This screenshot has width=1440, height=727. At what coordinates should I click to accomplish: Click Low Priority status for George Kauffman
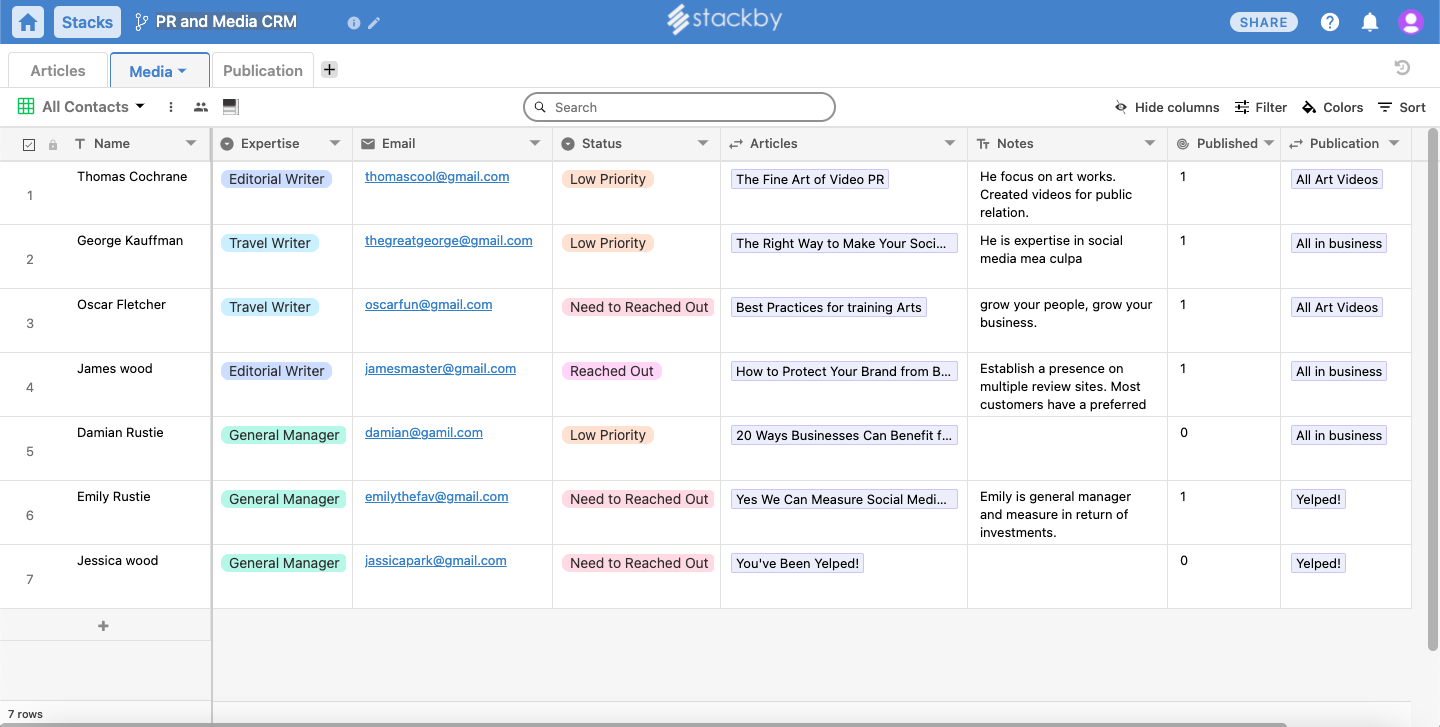click(608, 243)
